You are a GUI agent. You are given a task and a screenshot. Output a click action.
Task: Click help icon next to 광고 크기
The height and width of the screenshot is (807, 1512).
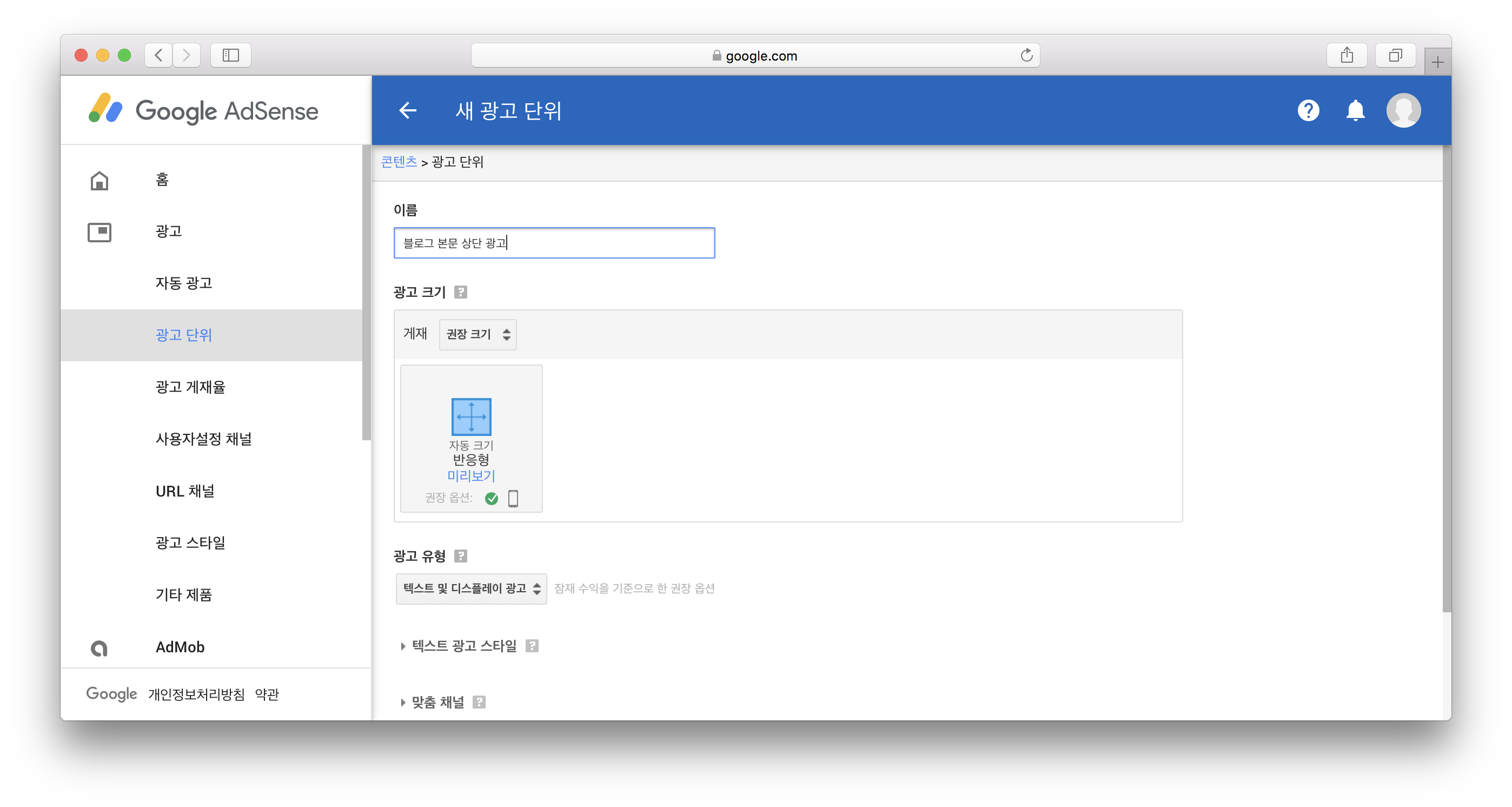pos(461,292)
